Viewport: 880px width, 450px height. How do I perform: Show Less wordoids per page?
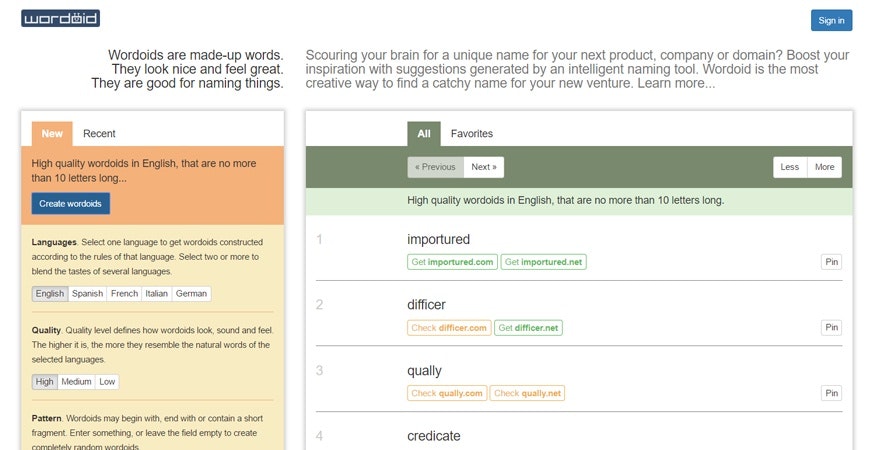(x=790, y=167)
